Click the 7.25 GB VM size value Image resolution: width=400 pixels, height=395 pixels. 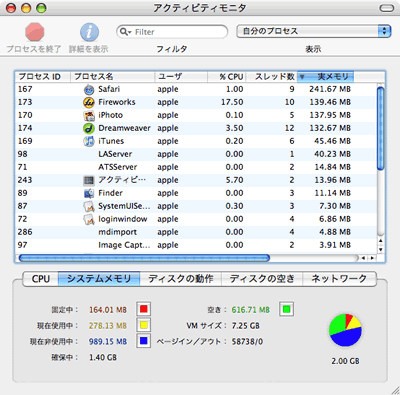coord(246,326)
